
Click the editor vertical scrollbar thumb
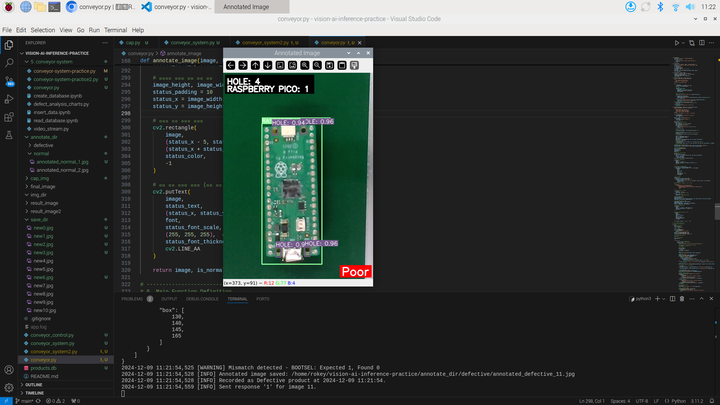coord(717,212)
